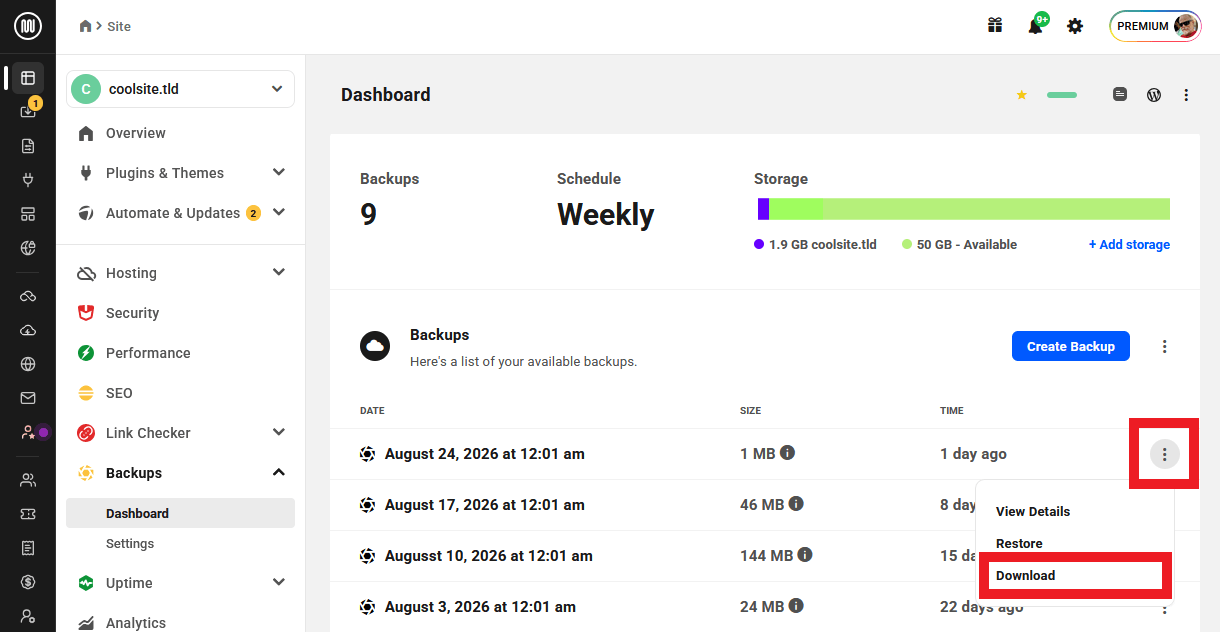The image size is (1220, 632).
Task: Click the info icon next to 24 MB
Action: 796,606
